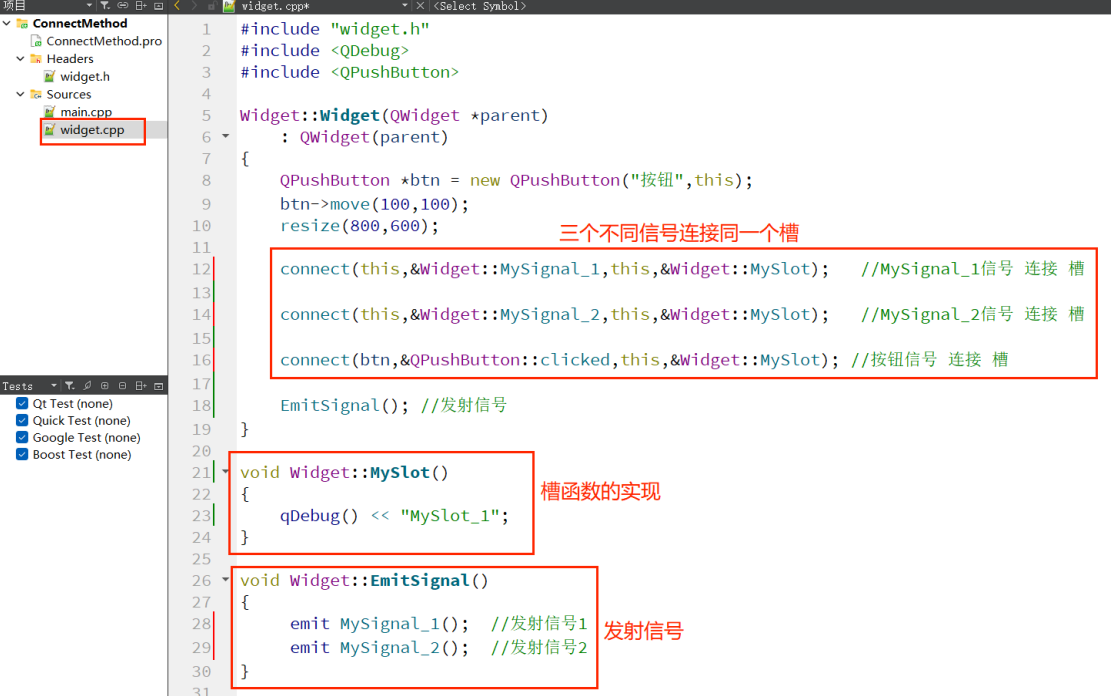Click the ConnectMethod project folder icon
1111x696 pixels.
tap(23, 23)
